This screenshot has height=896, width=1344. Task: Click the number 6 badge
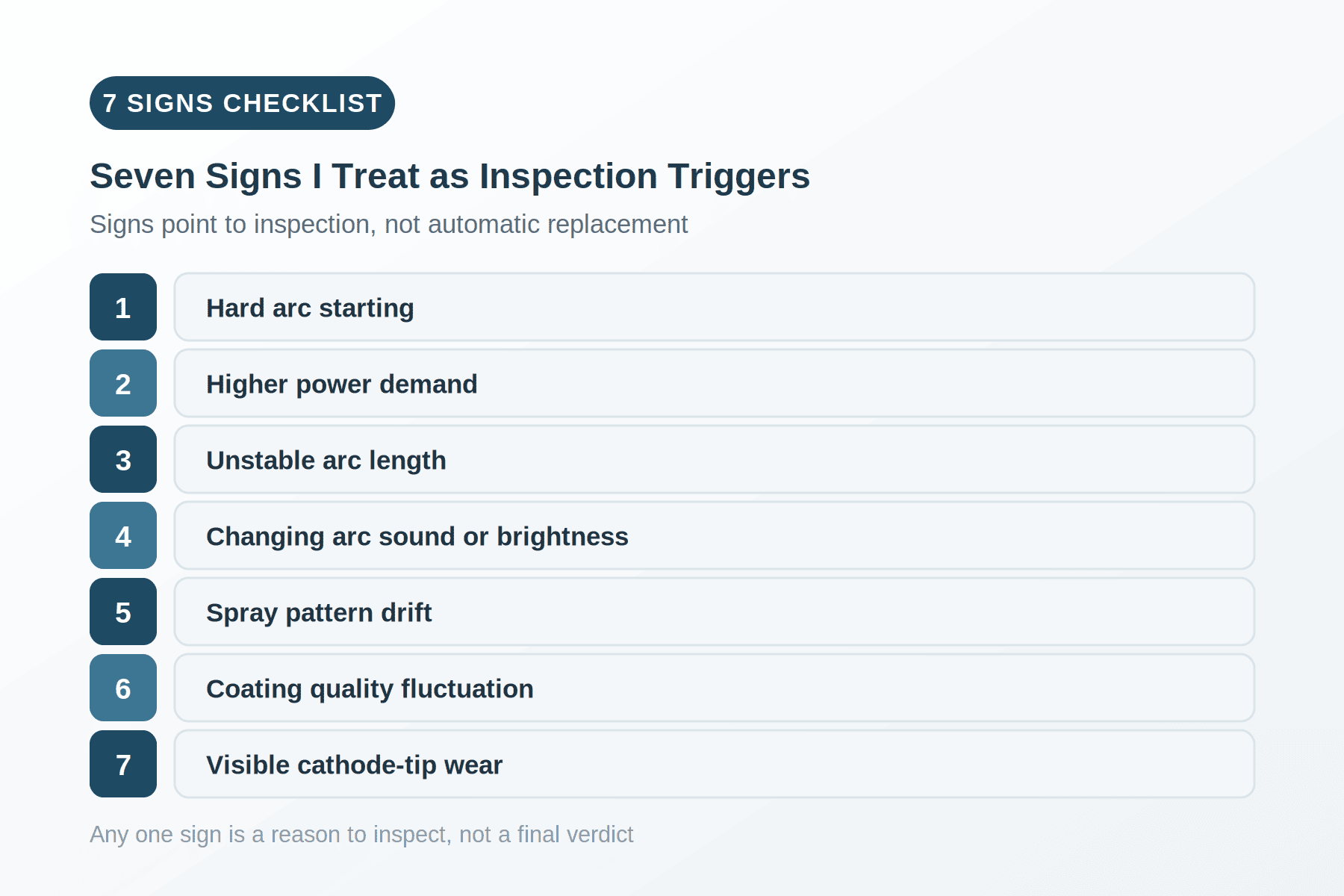tap(123, 688)
